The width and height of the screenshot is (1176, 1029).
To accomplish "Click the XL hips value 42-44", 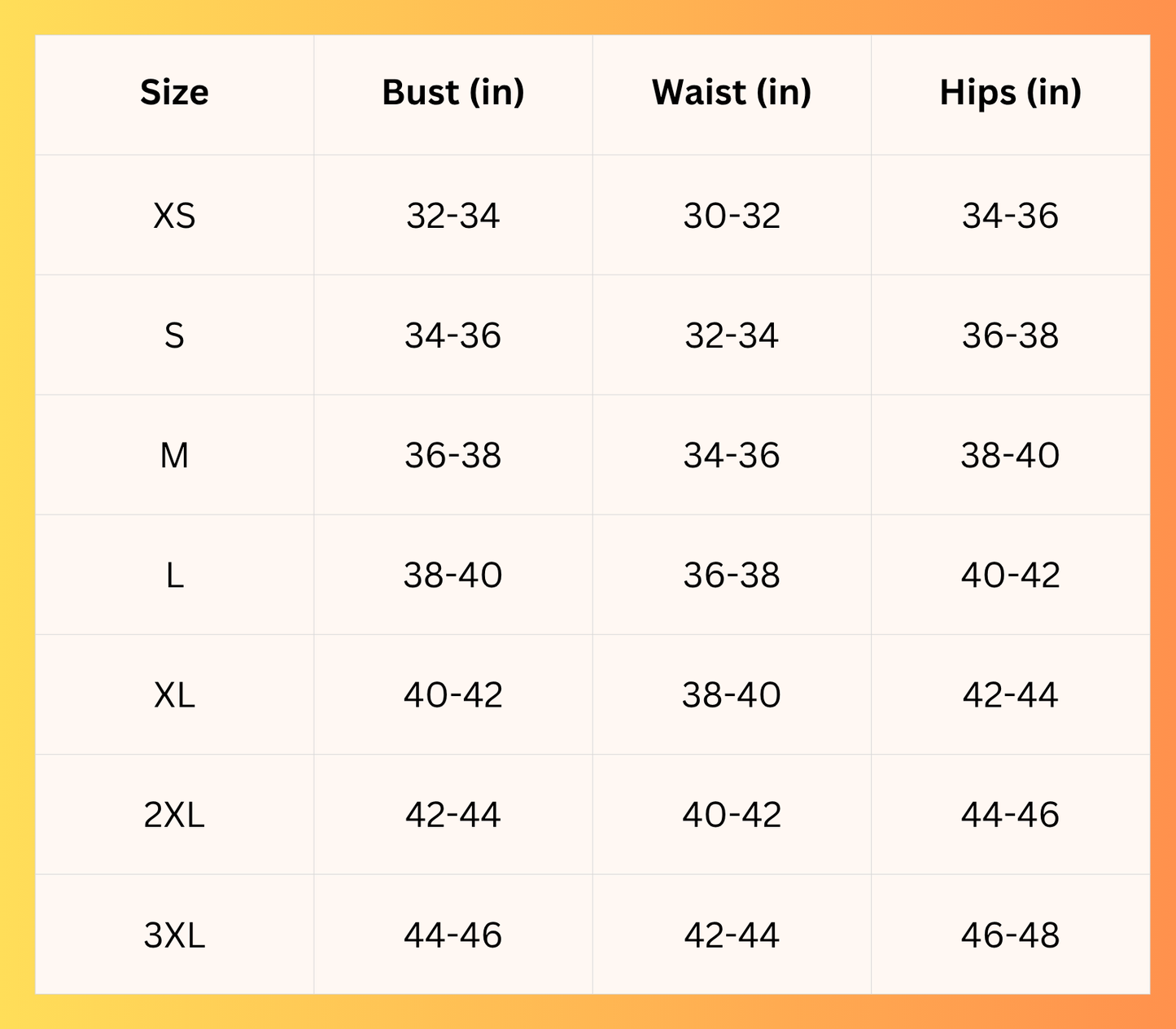I will click(1010, 695).
